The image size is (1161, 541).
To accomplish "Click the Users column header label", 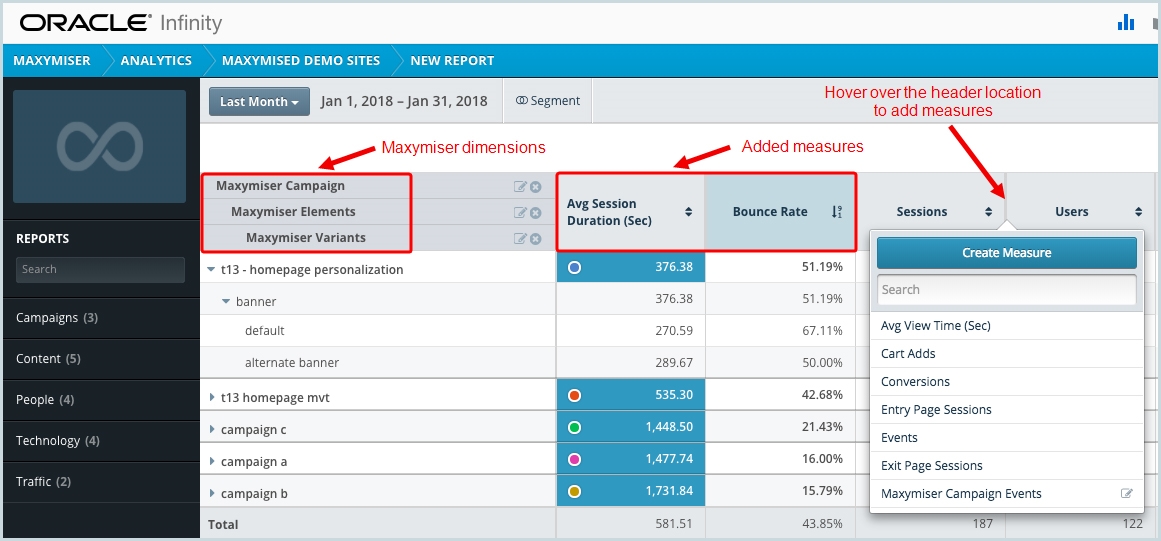I will click(x=1071, y=212).
